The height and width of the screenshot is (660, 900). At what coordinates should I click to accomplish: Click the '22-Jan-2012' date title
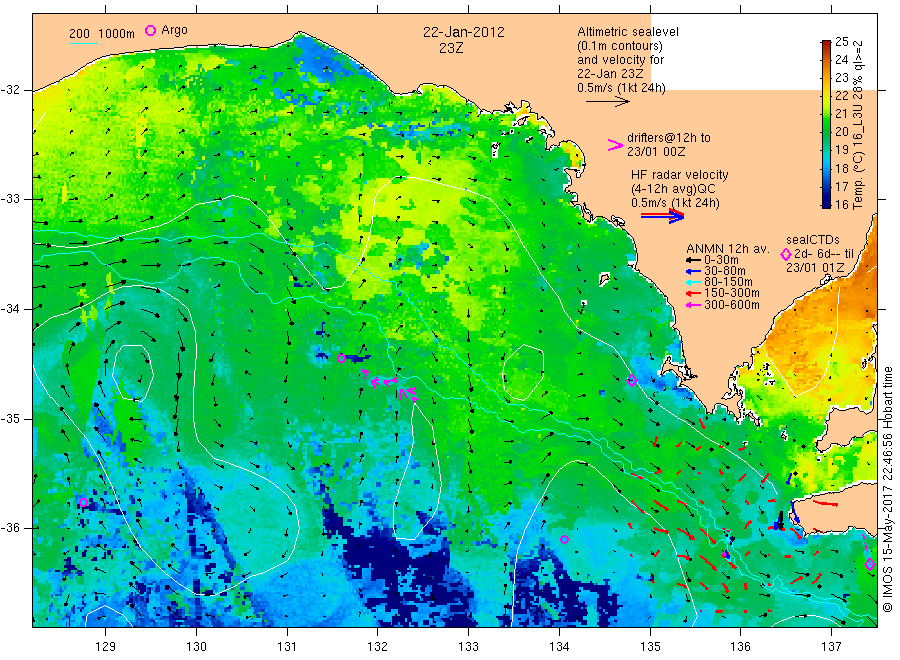pyautogui.click(x=464, y=32)
